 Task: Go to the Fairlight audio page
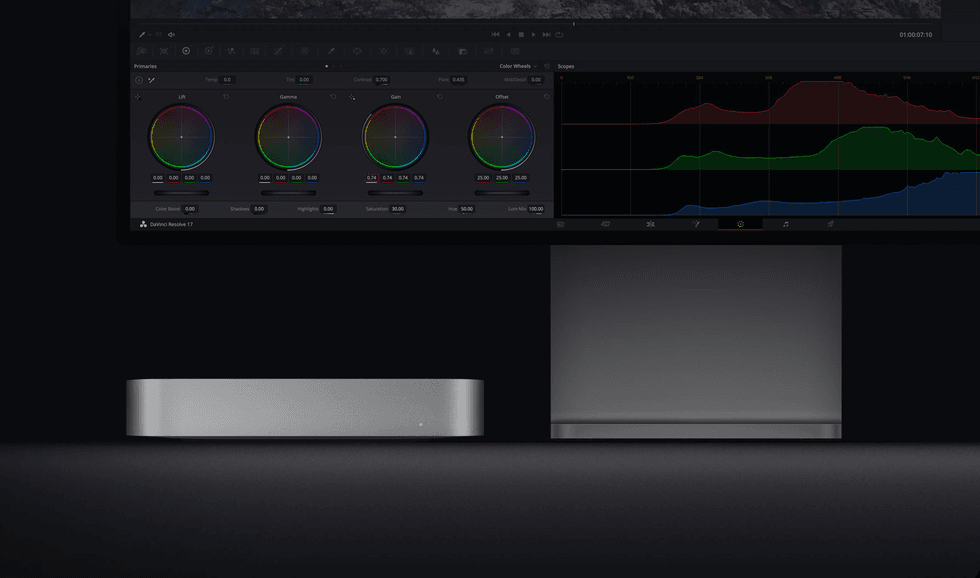786,223
